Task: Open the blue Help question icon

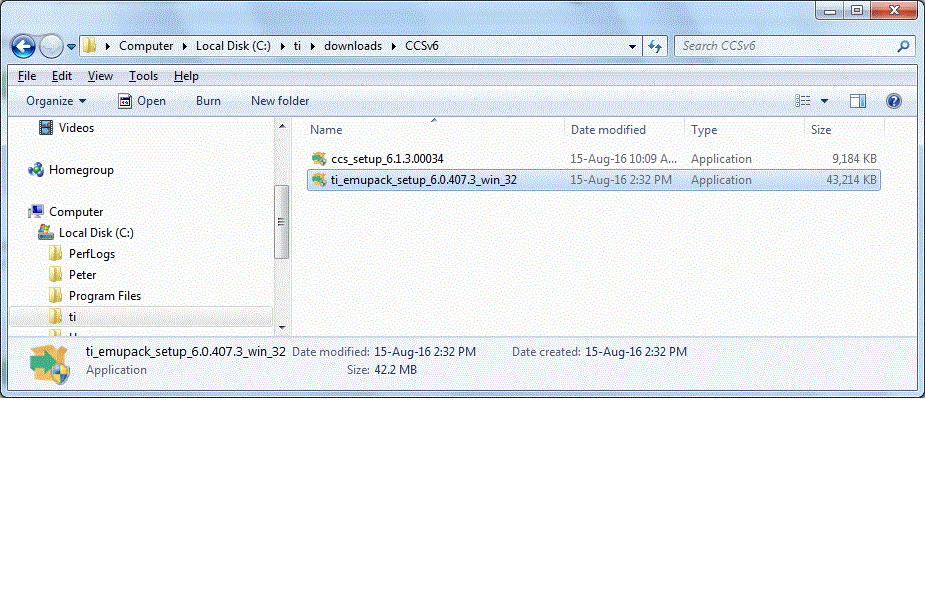Action: (894, 101)
